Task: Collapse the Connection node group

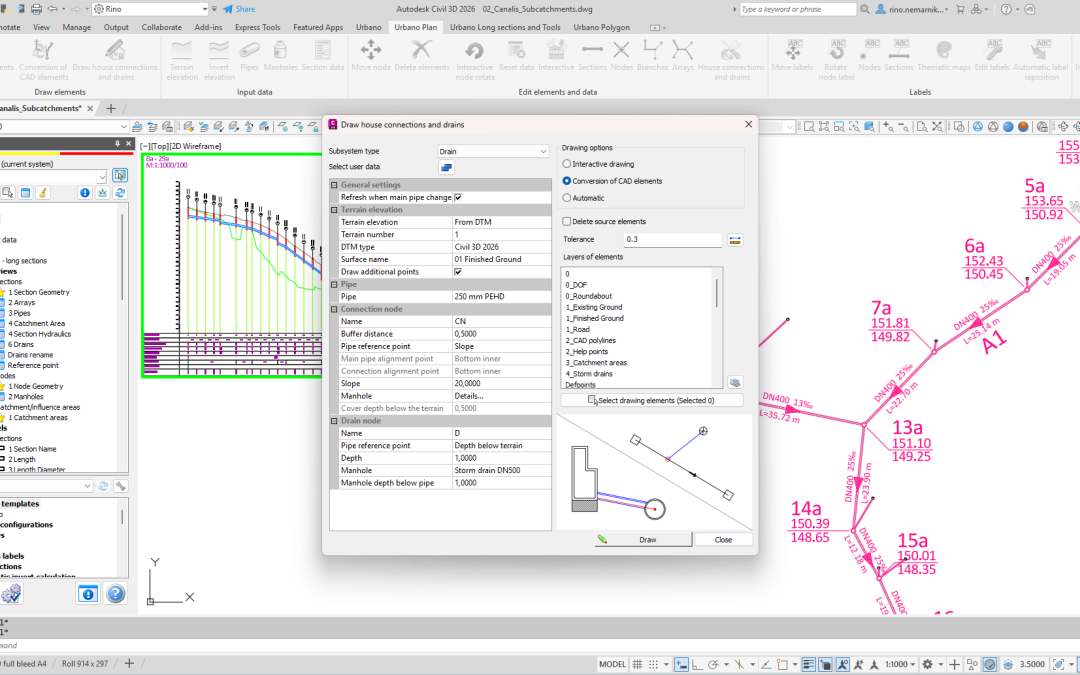Action: tap(334, 309)
